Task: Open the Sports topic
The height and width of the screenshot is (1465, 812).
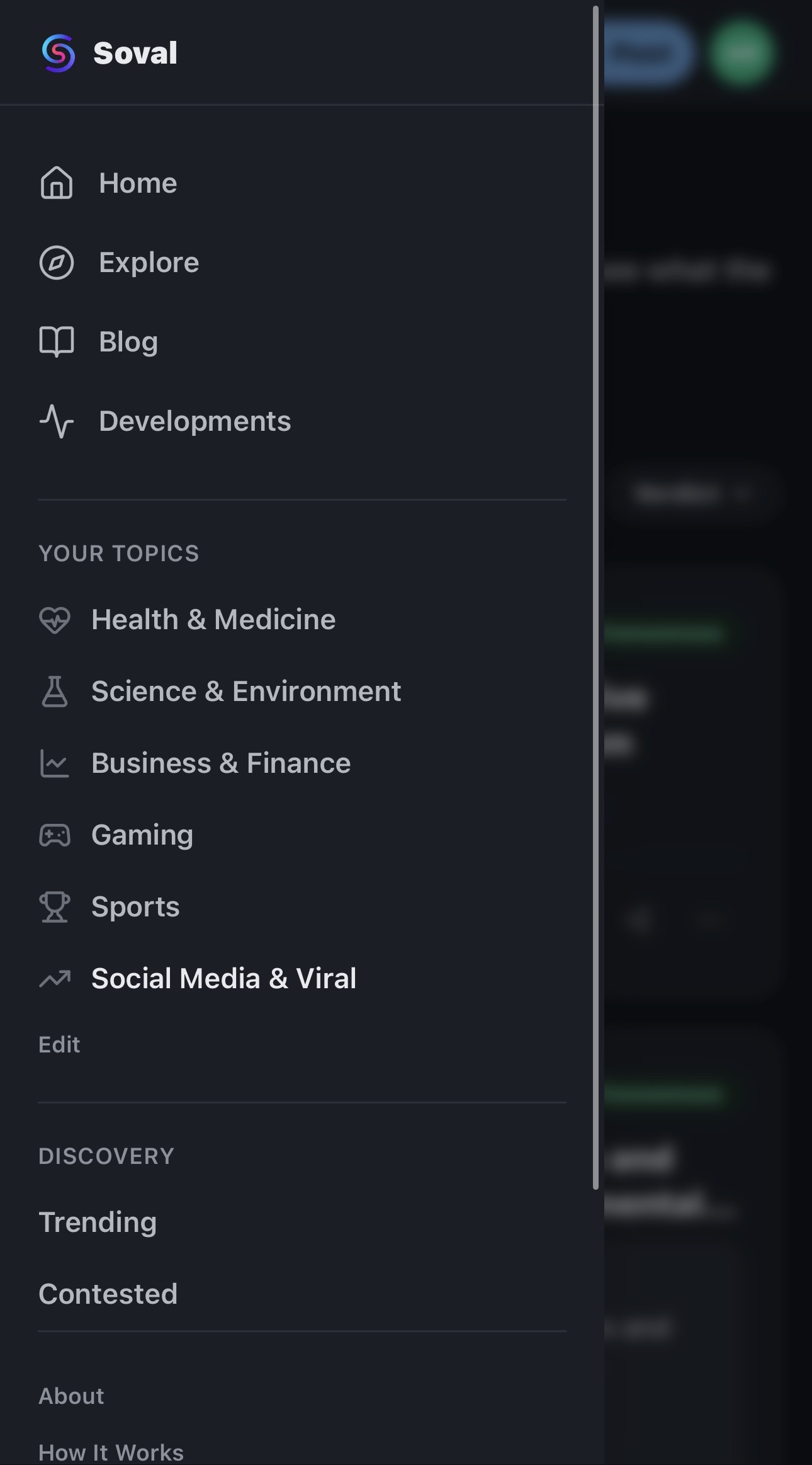Action: [135, 907]
